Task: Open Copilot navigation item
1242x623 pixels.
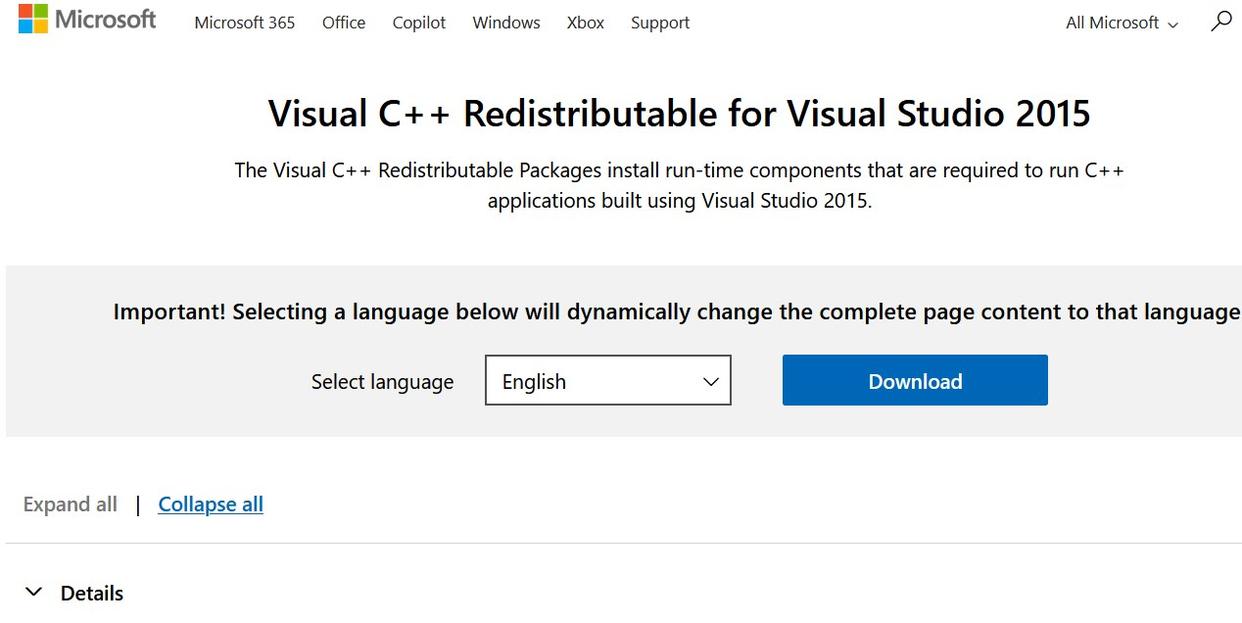Action: pos(419,22)
